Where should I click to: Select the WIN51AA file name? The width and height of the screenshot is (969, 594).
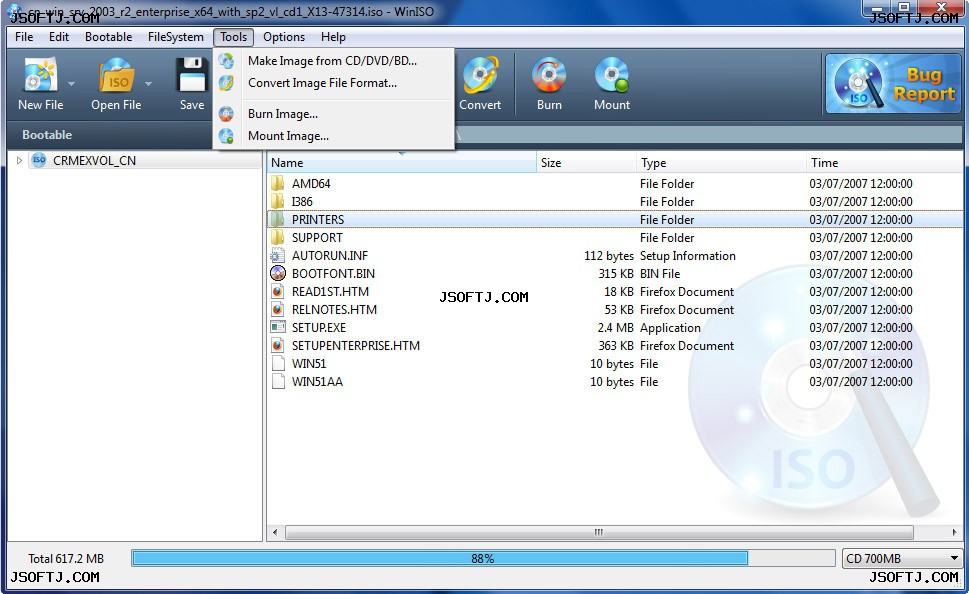[x=317, y=381]
